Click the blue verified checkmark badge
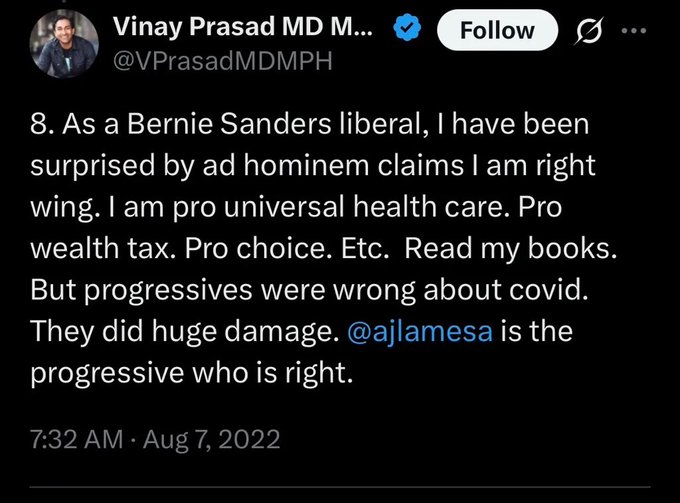 tap(407, 27)
